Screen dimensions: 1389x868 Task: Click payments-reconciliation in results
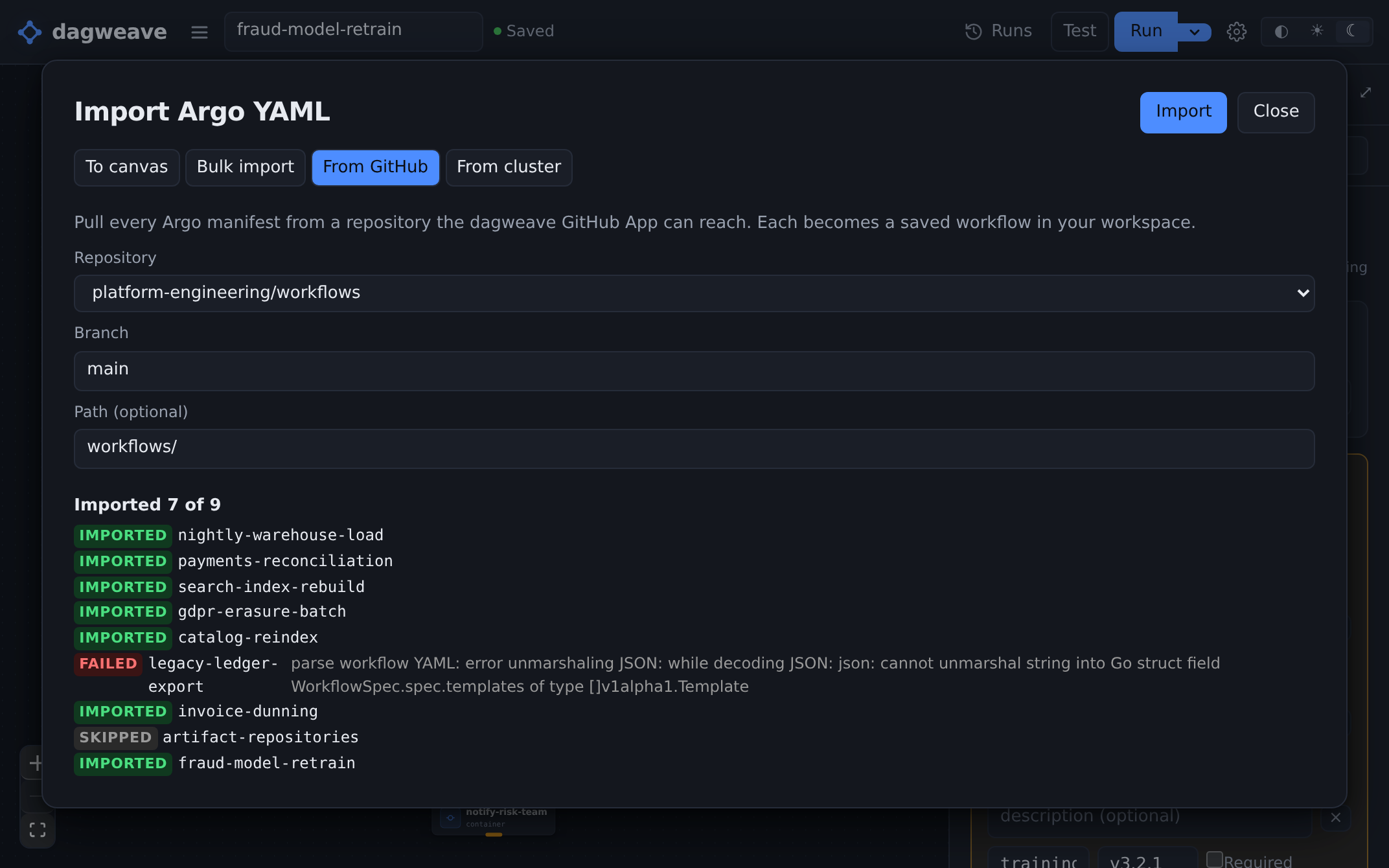(285, 562)
